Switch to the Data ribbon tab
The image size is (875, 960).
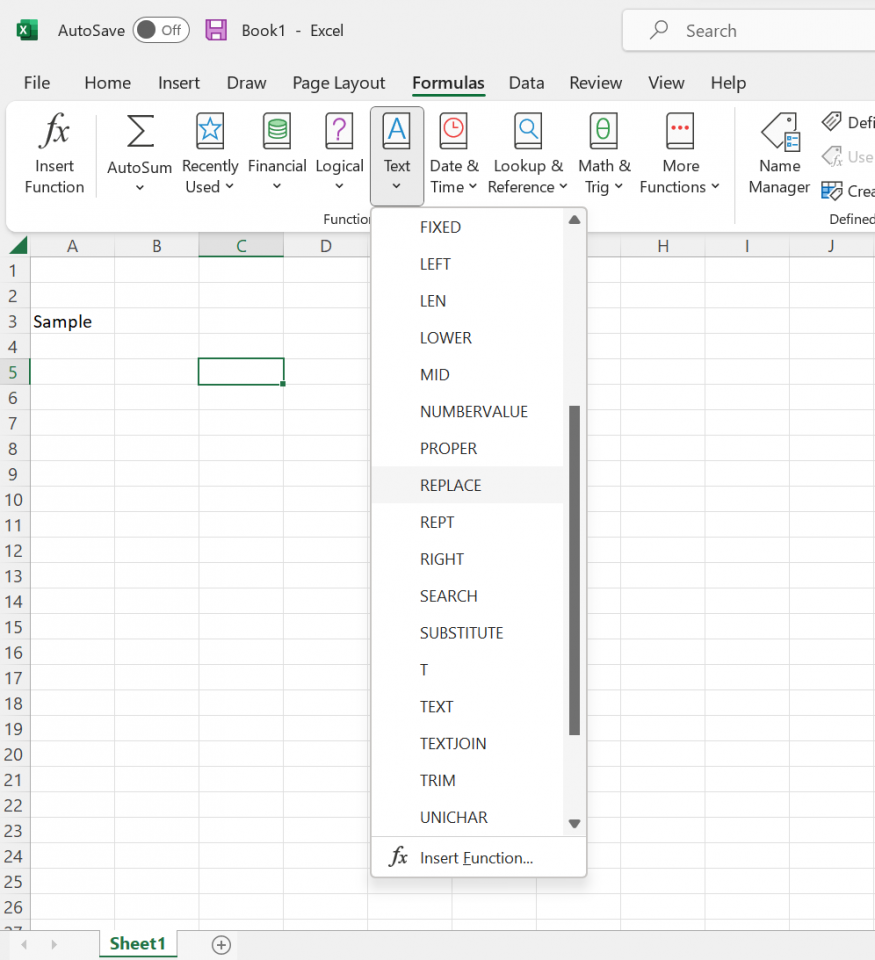pyautogui.click(x=526, y=83)
